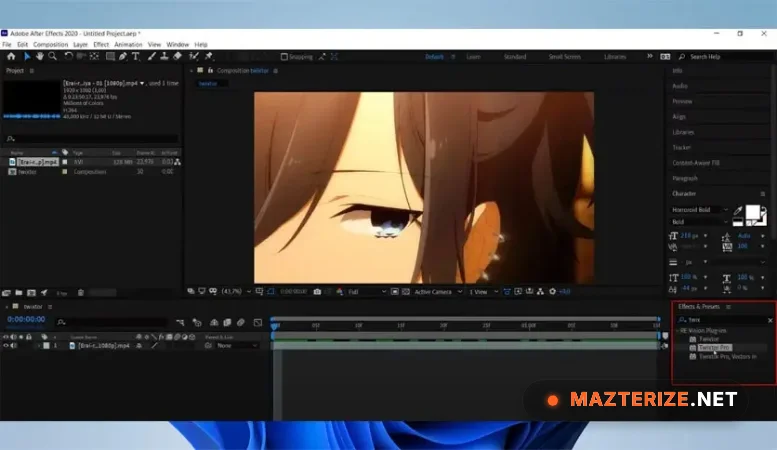Viewport: 777px width, 450px height.
Task: Select the Rotation tool
Action: click(68, 56)
